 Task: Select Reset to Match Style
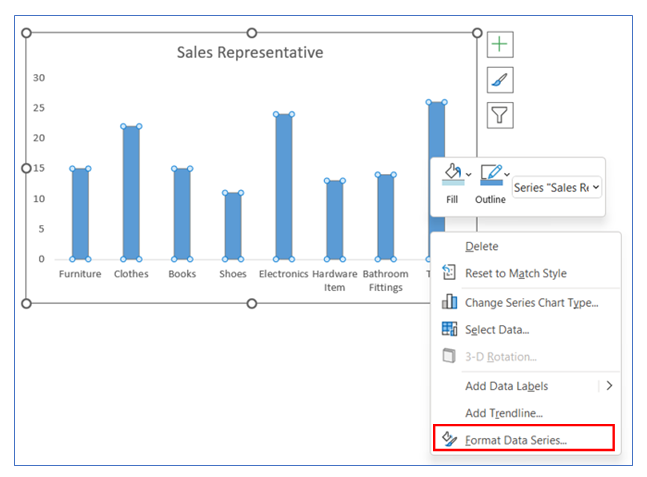click(526, 273)
